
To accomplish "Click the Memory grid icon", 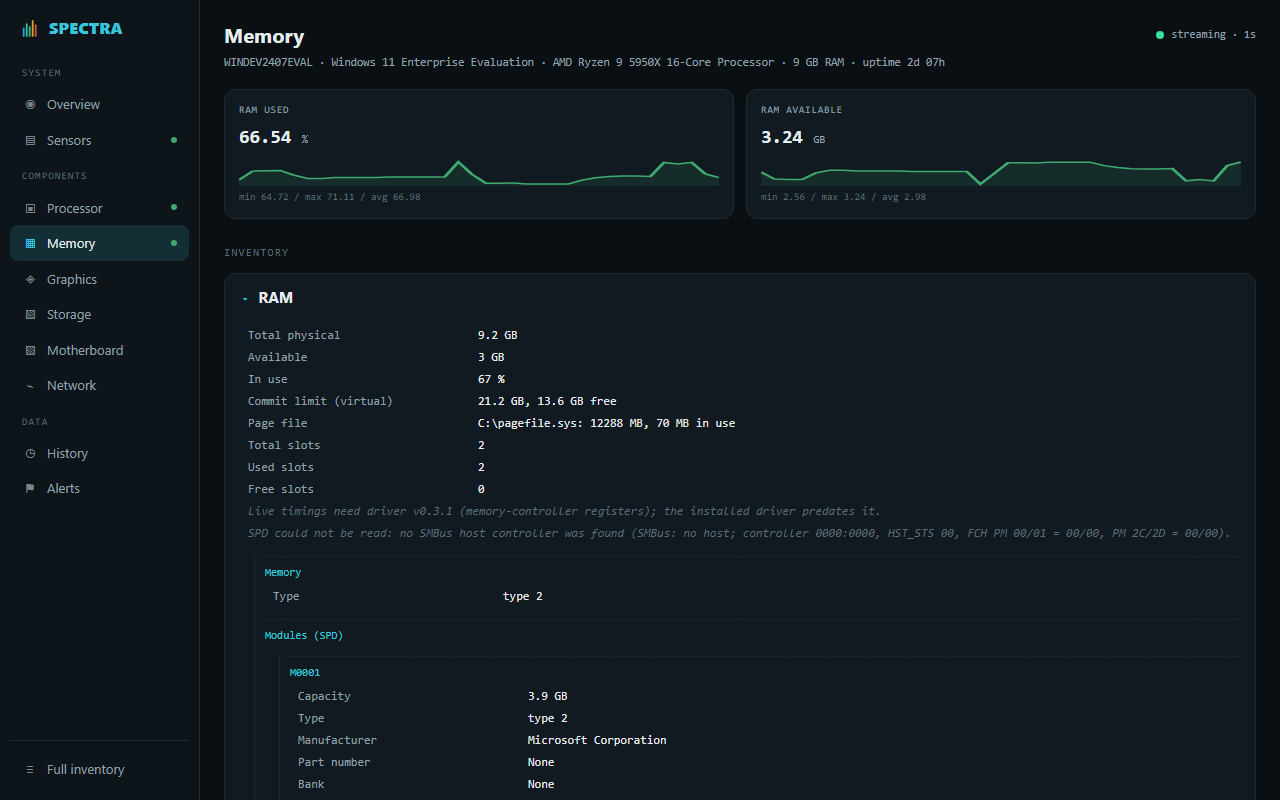I will pos(30,243).
